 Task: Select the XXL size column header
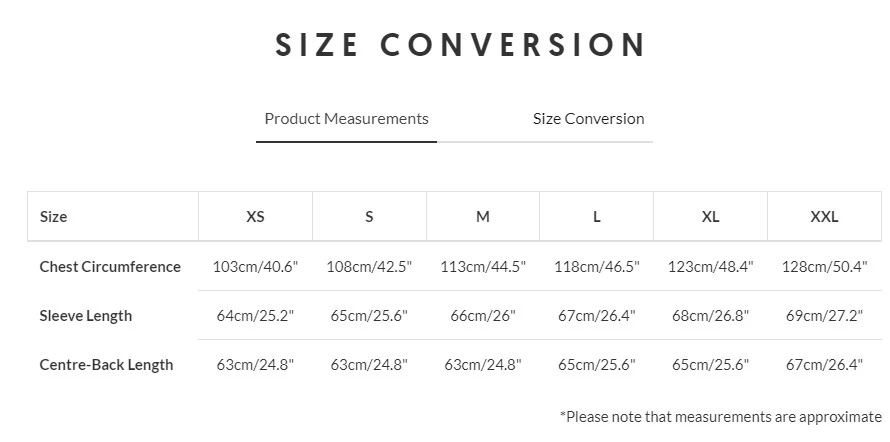[x=824, y=217]
